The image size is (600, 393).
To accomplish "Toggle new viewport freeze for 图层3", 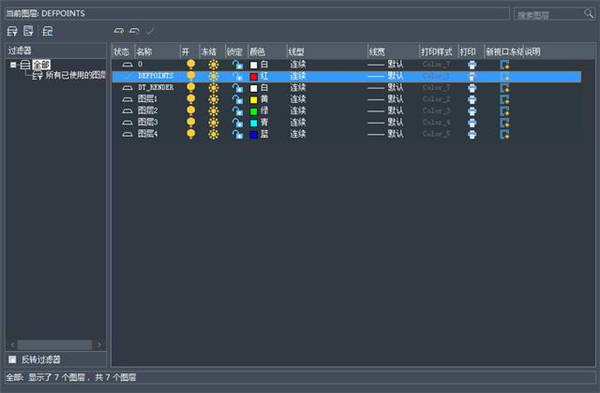I will coord(505,123).
